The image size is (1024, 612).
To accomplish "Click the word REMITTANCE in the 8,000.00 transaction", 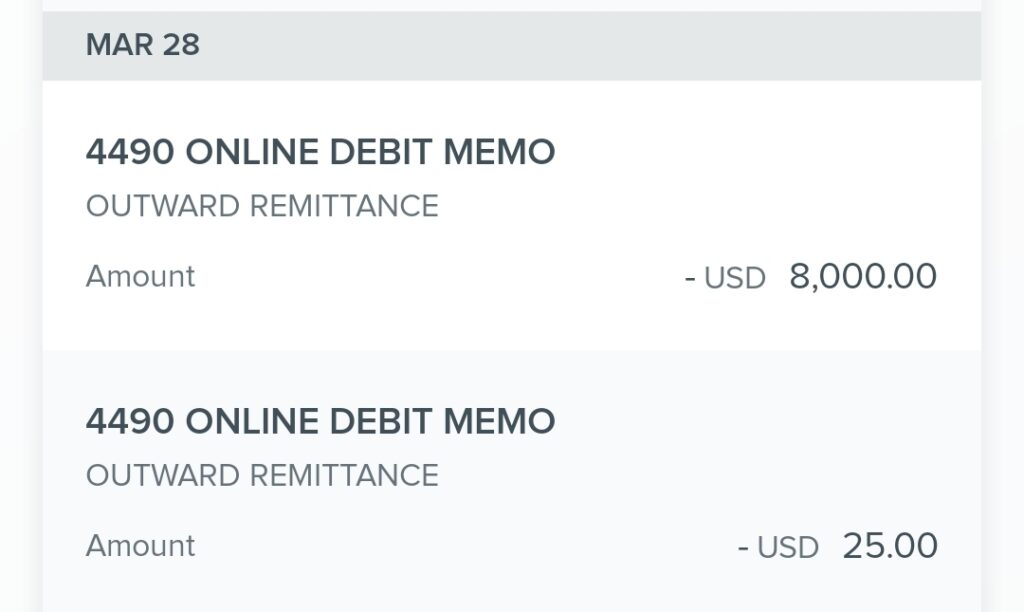I will [344, 206].
